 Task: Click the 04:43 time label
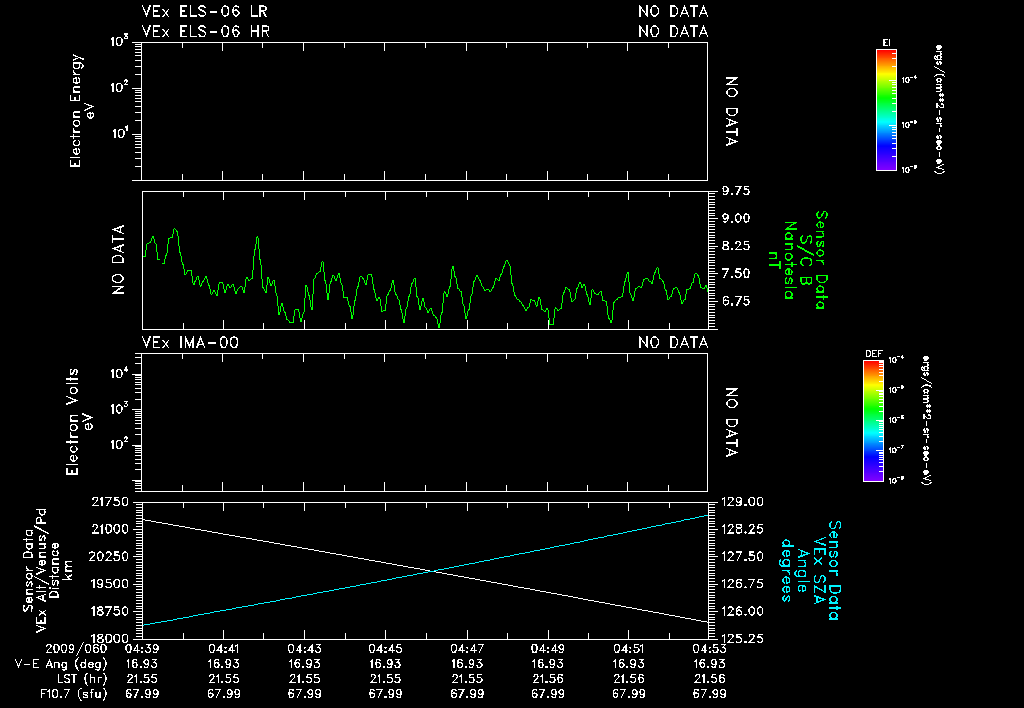pyautogui.click(x=304, y=649)
